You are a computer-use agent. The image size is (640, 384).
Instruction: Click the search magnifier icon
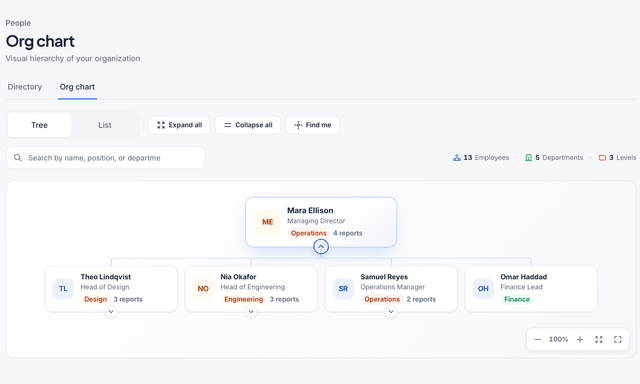18,158
